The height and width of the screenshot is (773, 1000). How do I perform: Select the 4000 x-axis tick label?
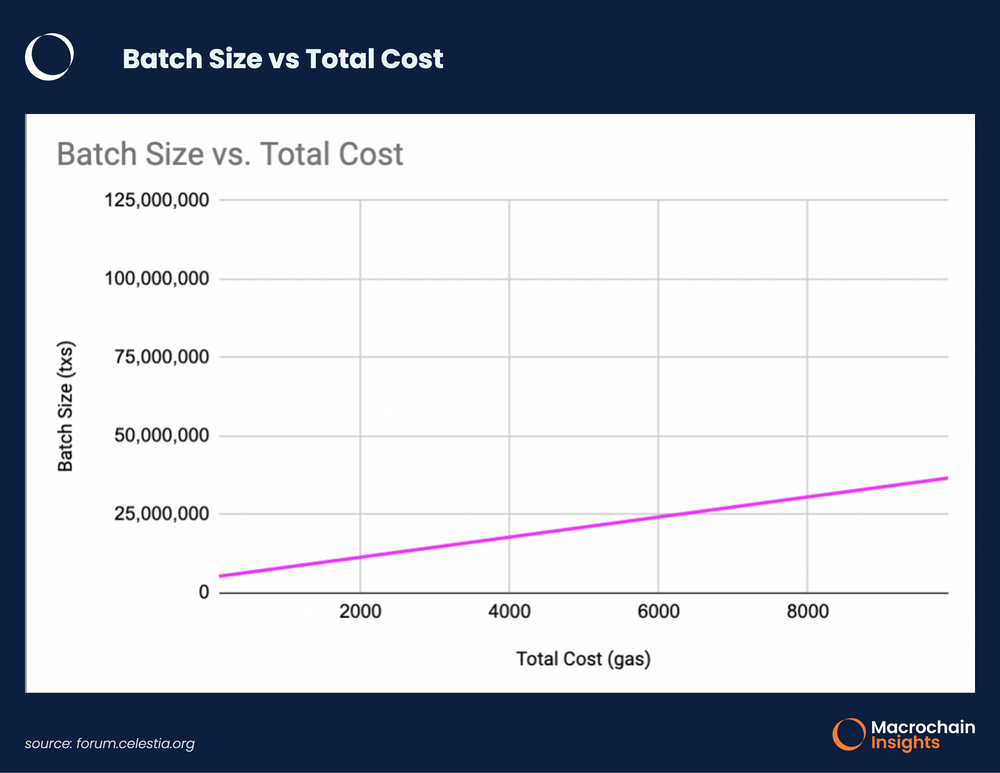coord(509,612)
